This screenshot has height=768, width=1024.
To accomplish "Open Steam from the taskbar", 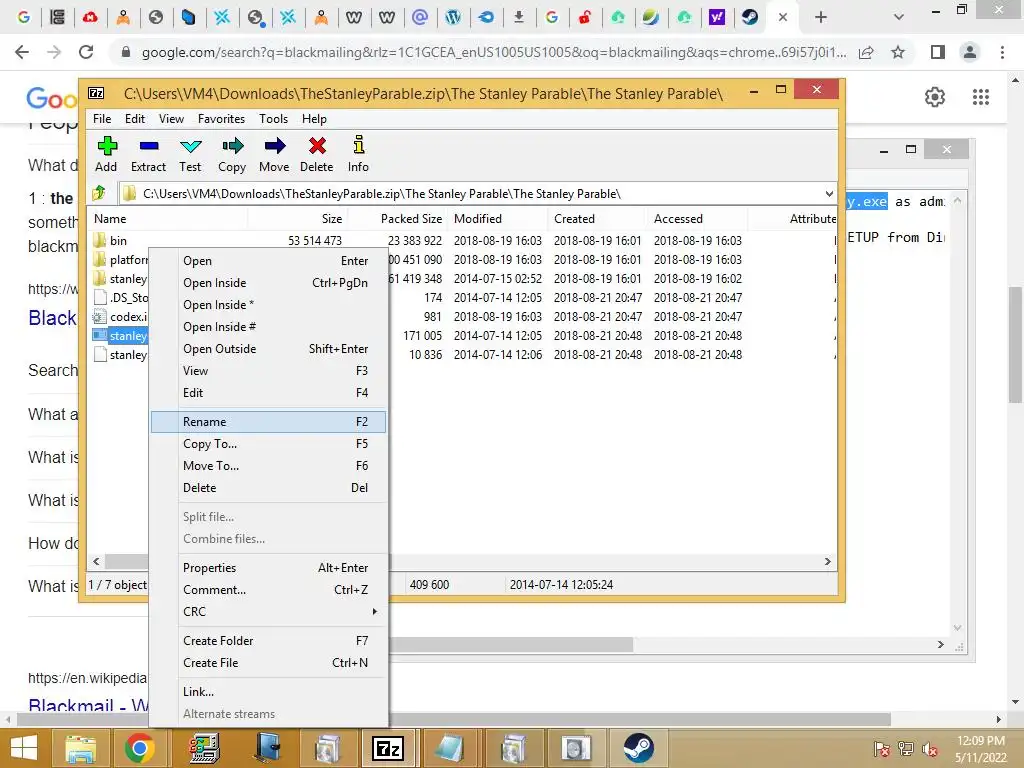I will click(638, 748).
